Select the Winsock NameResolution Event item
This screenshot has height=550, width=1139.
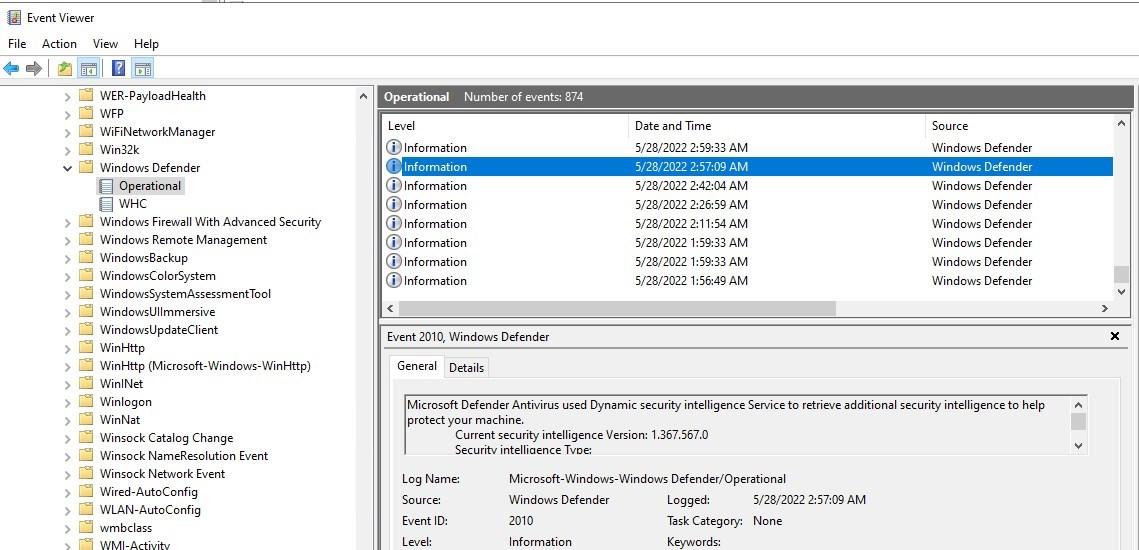[184, 456]
